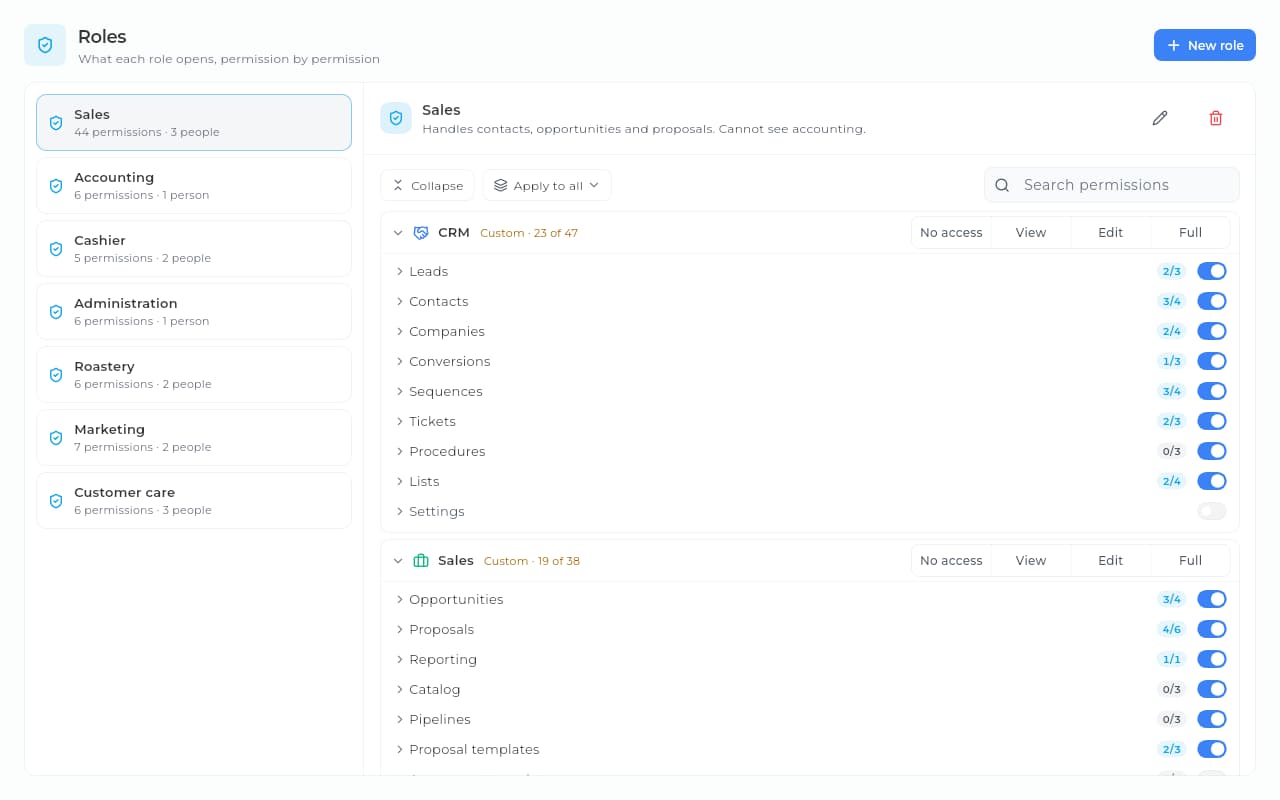Click the magnifier icon in search permissions
The width and height of the screenshot is (1280, 800).
(1002, 185)
